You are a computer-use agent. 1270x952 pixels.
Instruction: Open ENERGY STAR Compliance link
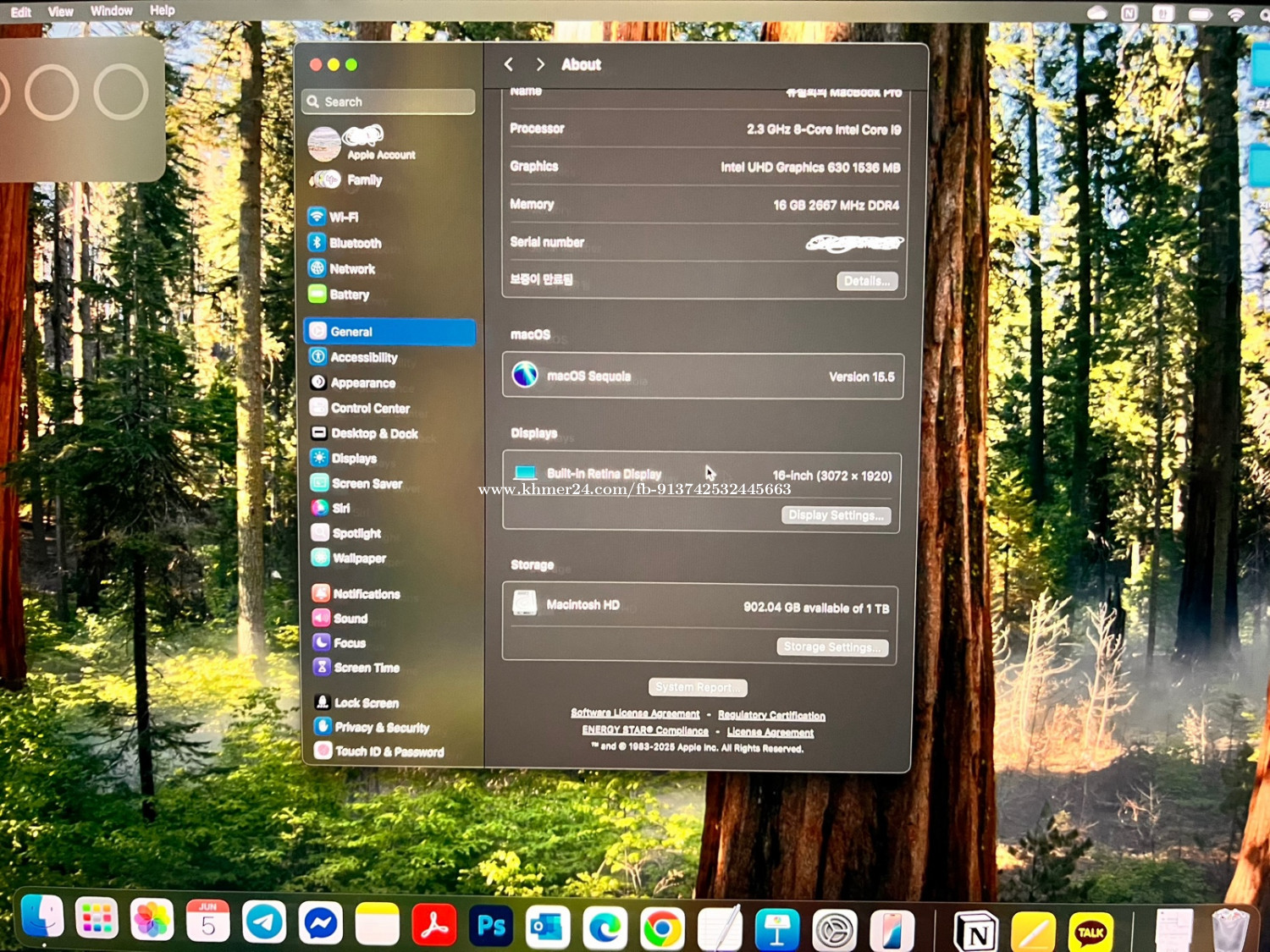point(645,730)
